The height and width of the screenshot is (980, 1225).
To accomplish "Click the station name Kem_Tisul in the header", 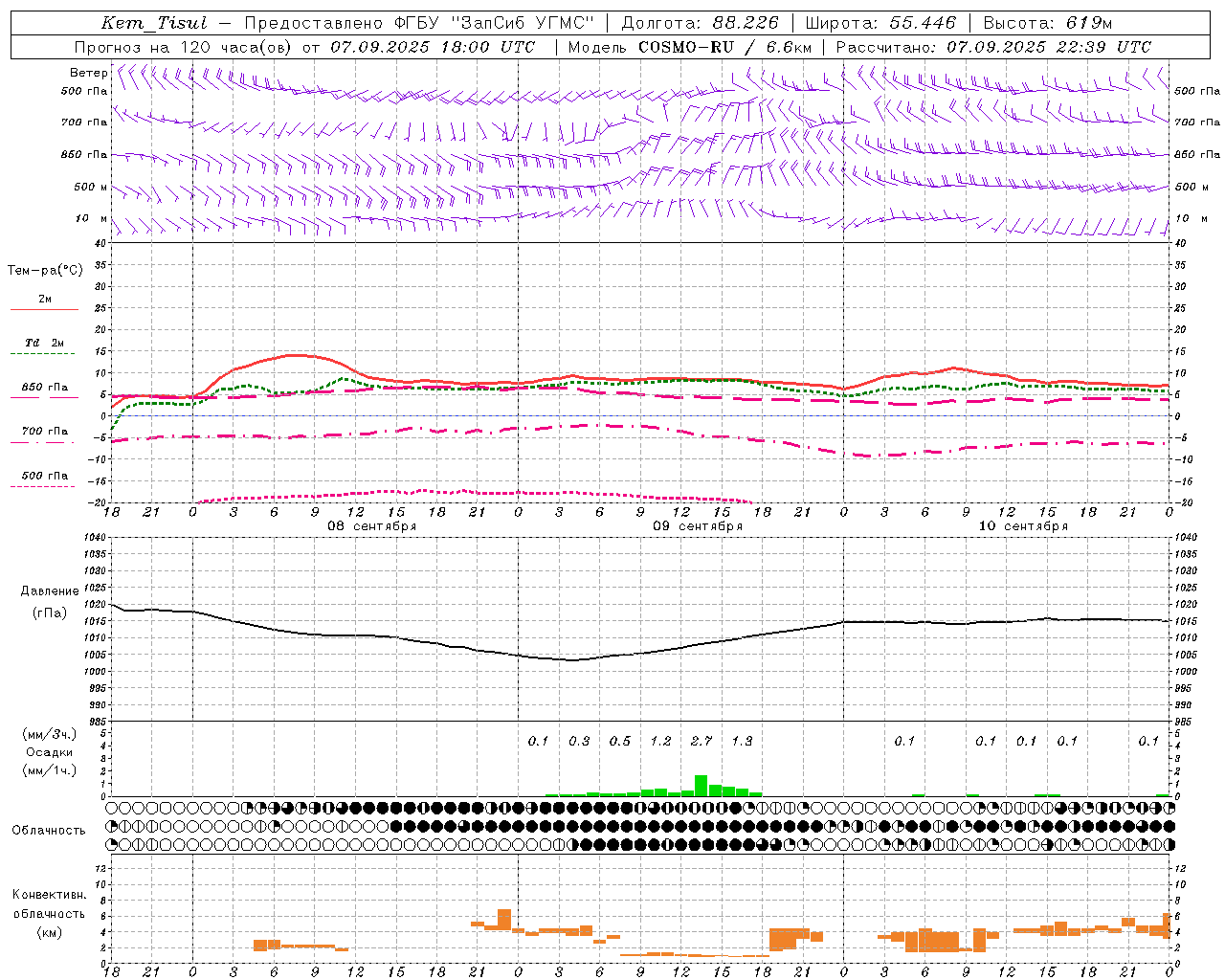I will click(x=154, y=23).
